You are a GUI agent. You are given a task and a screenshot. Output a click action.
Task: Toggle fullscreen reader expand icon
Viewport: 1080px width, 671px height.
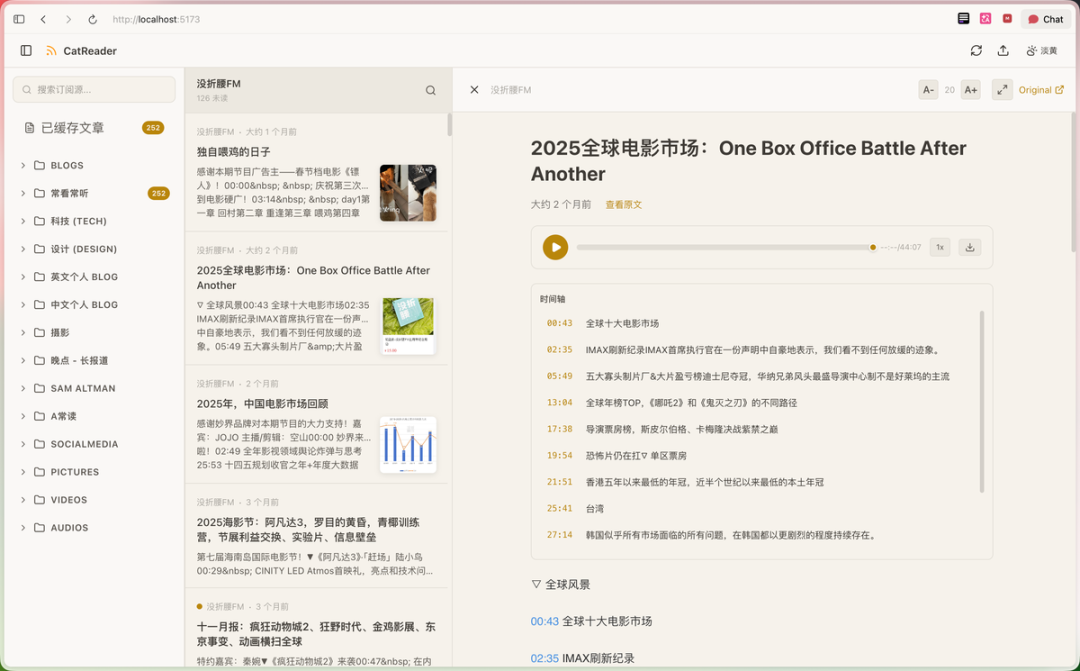point(1002,90)
